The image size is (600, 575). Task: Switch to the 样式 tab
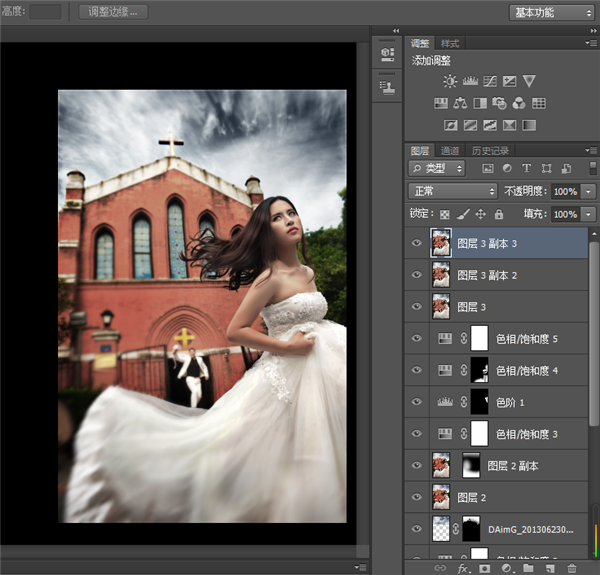pyautogui.click(x=450, y=44)
